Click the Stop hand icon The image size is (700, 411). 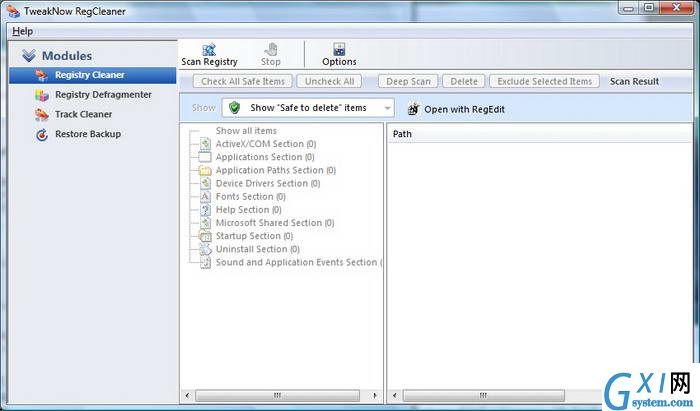(x=271, y=49)
